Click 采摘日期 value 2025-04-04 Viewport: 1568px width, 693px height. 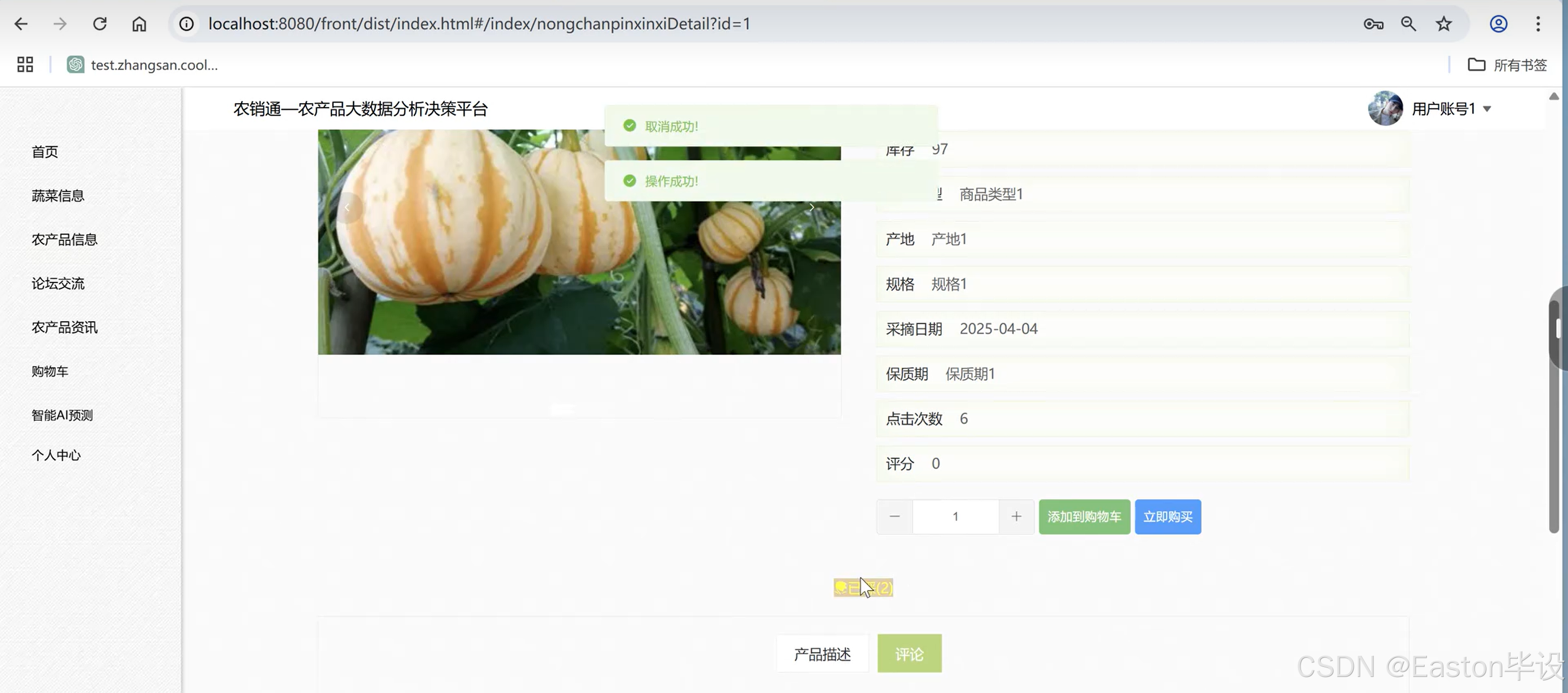click(998, 329)
